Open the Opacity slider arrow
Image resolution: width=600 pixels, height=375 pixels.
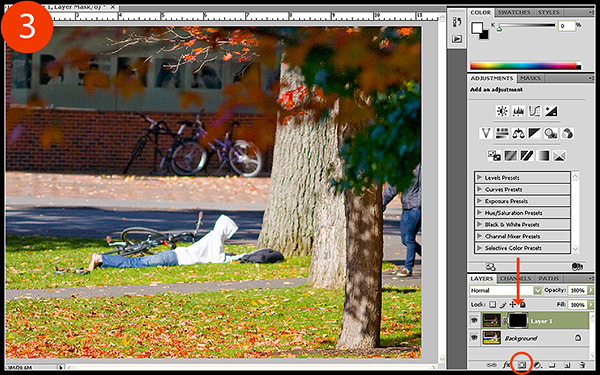click(590, 290)
